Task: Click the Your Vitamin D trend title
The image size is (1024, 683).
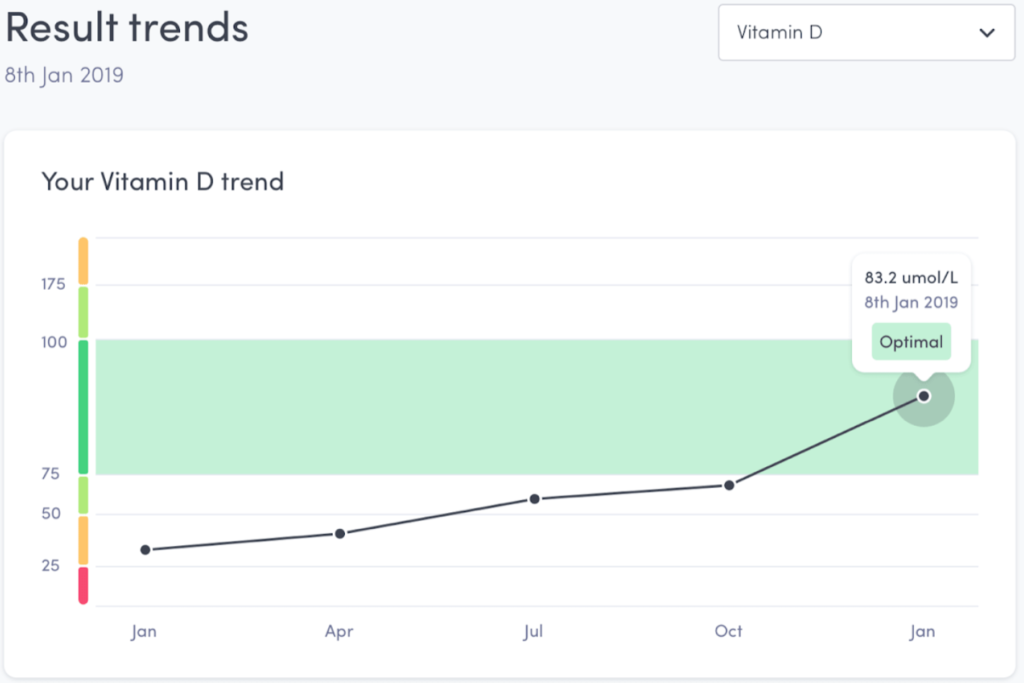Action: [x=162, y=182]
